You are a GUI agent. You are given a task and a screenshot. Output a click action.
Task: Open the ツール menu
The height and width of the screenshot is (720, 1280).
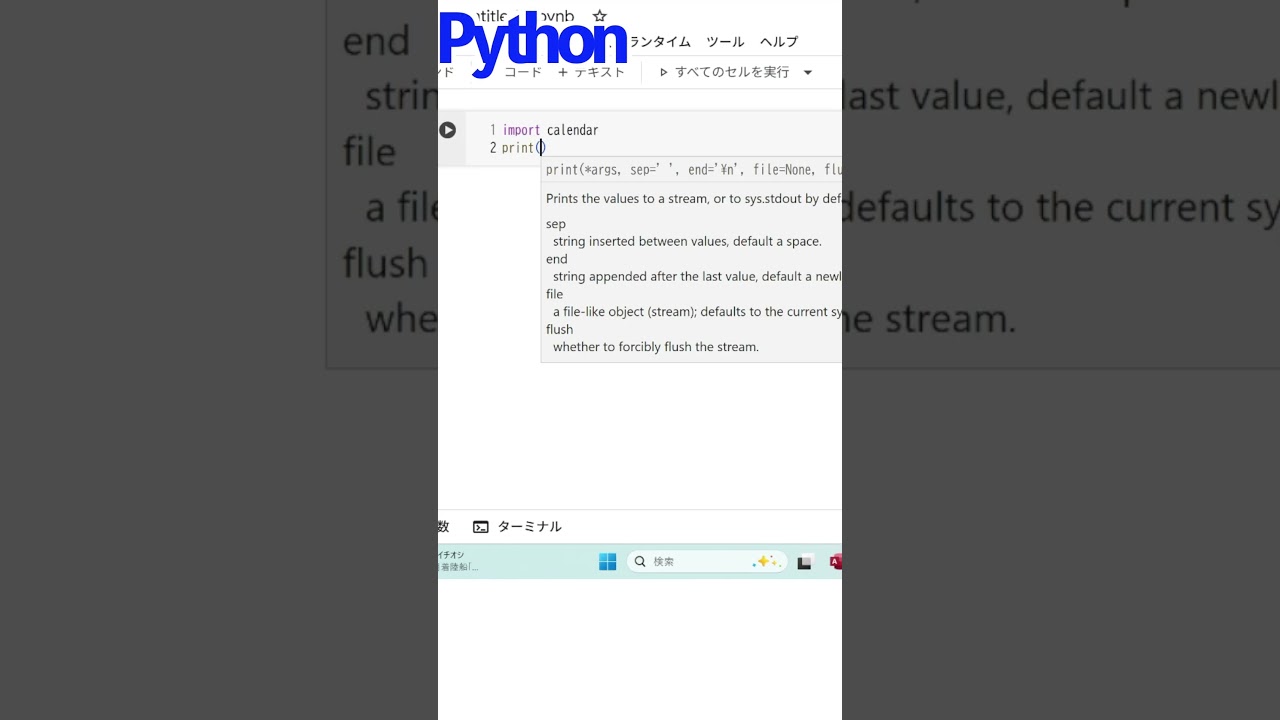[725, 42]
